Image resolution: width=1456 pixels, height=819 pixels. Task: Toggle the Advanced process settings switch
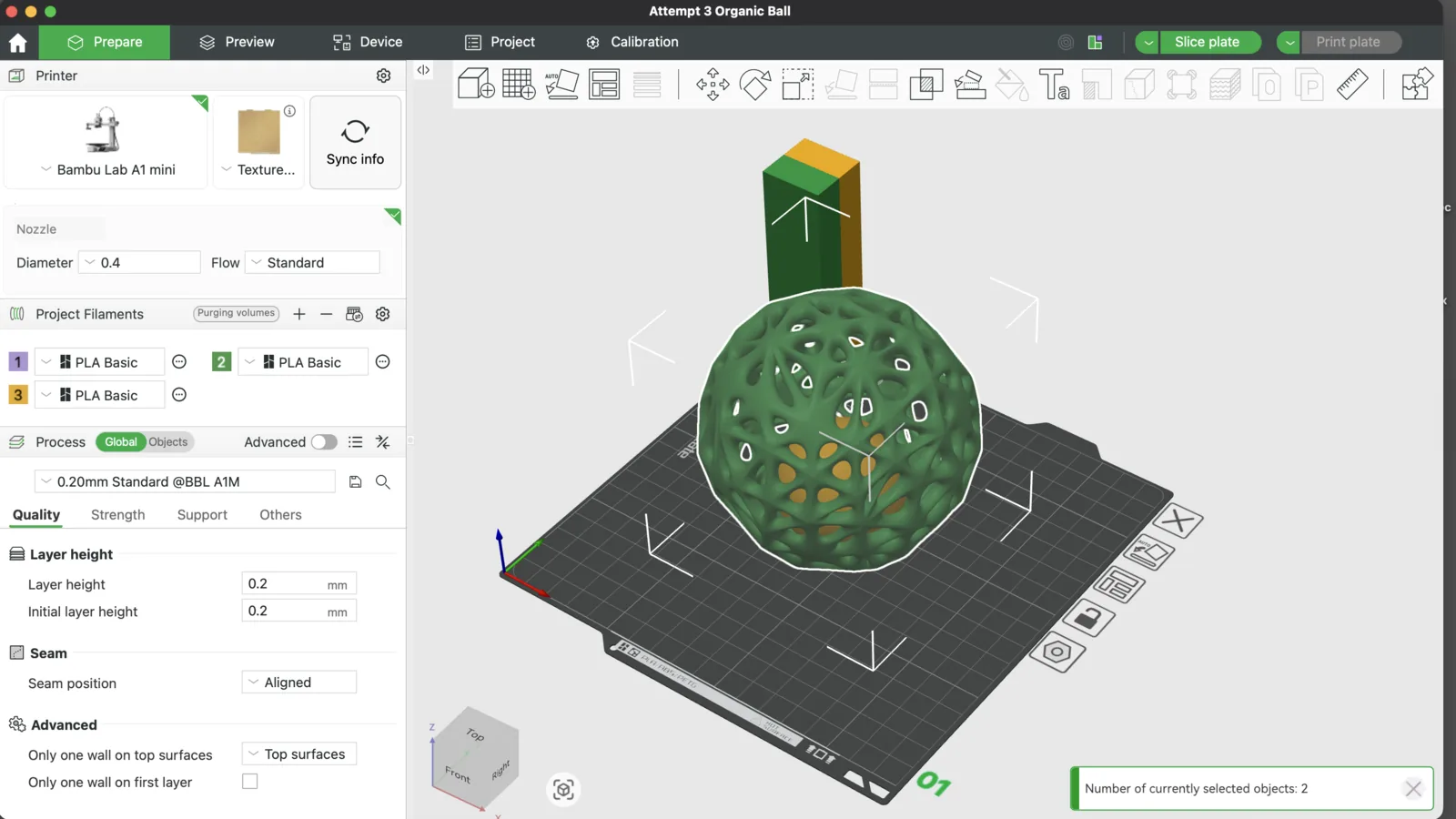pos(324,442)
